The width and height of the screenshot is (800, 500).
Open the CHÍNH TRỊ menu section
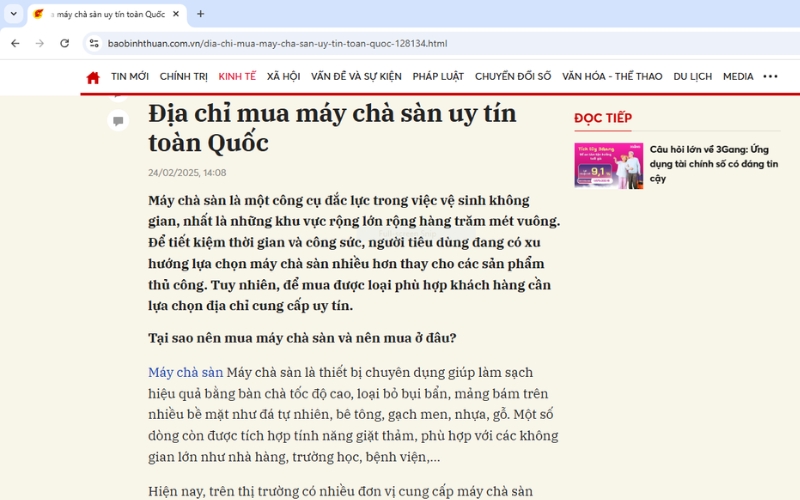(184, 77)
